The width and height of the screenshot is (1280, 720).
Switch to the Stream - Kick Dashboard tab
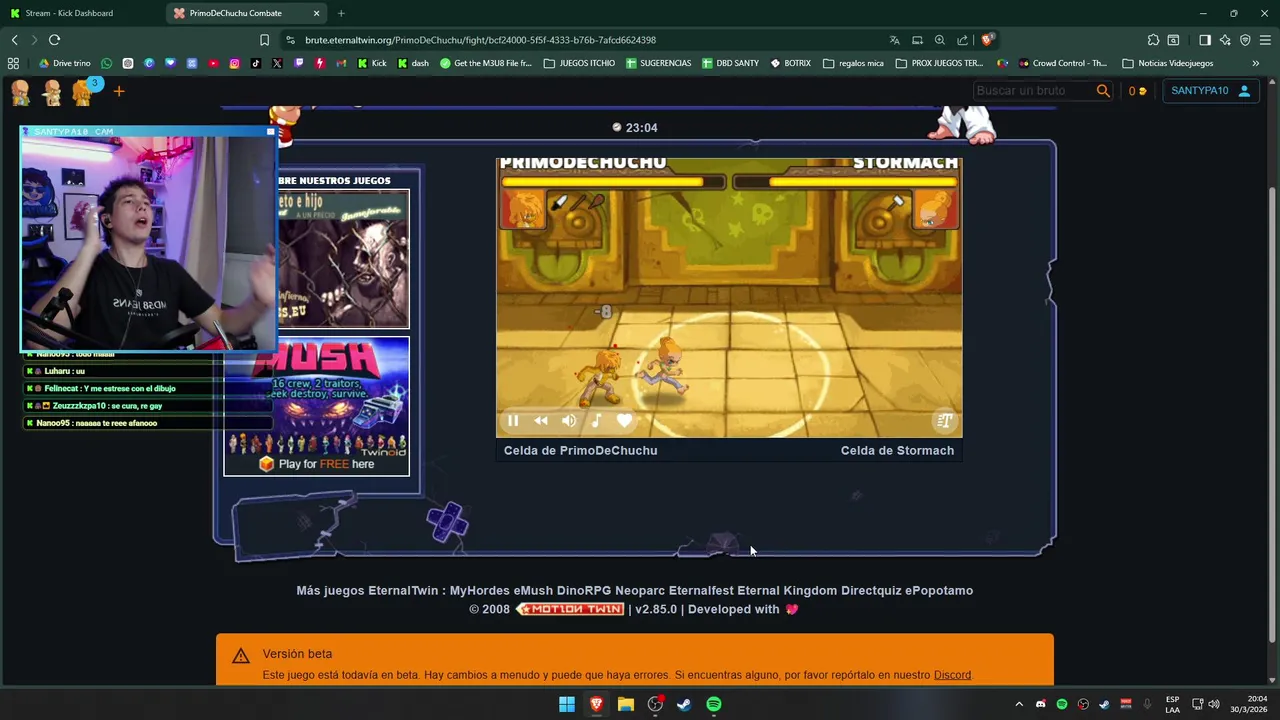pos(80,13)
